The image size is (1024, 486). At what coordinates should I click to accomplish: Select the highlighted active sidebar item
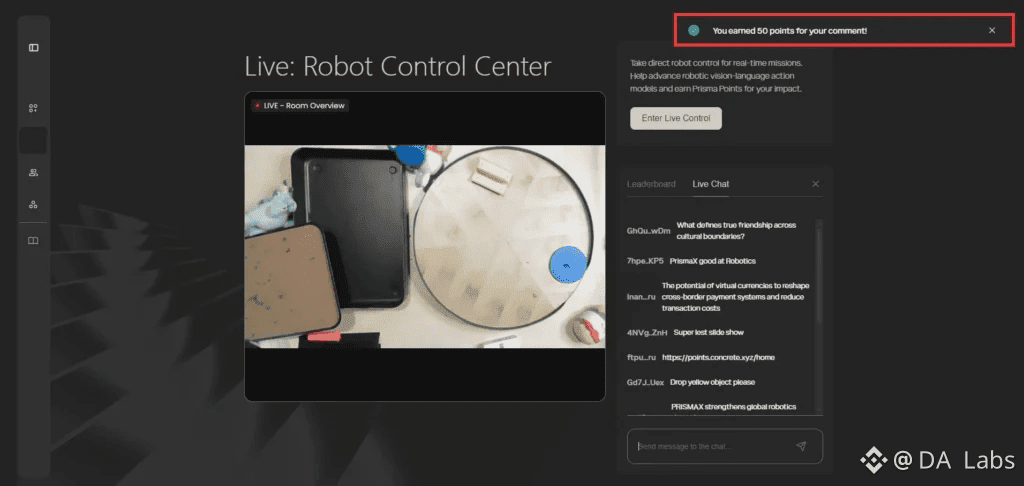click(33, 140)
